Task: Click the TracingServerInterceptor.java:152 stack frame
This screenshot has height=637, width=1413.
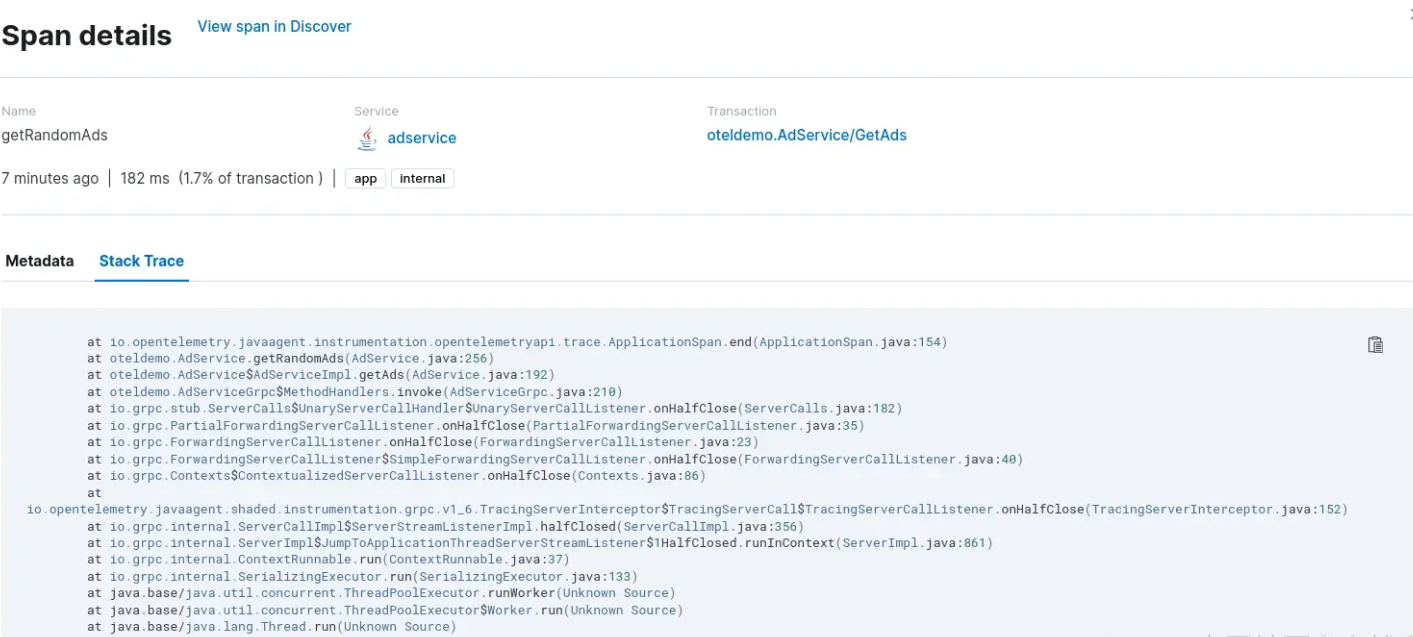Action: pyautogui.click(x=1219, y=509)
